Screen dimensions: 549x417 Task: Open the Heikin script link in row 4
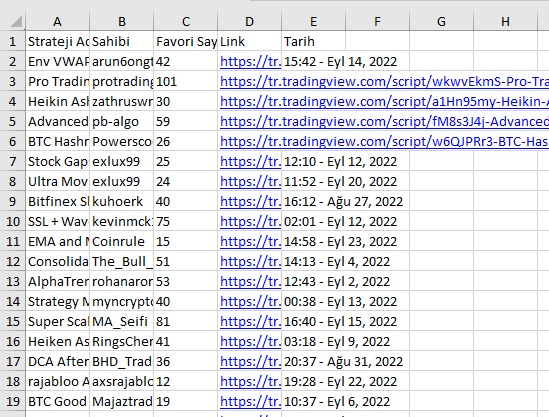tap(384, 102)
